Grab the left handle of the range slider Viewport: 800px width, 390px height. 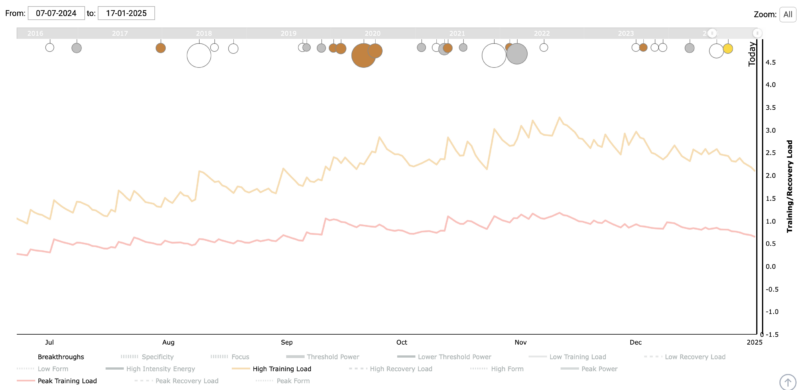point(713,33)
